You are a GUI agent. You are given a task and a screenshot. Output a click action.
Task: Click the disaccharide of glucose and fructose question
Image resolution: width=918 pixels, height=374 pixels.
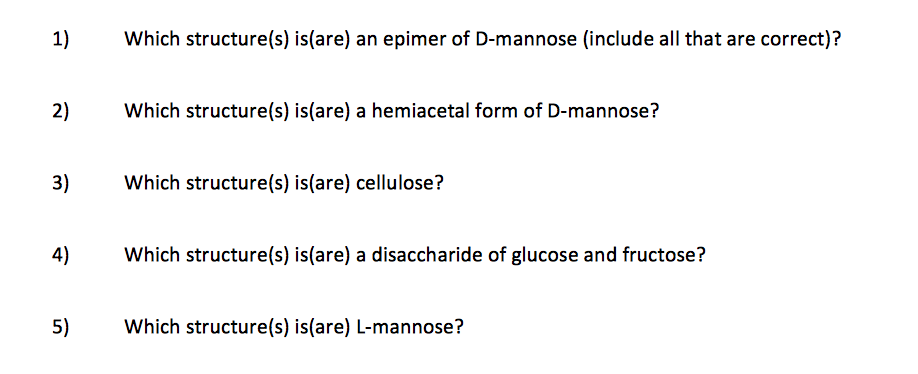(x=415, y=255)
